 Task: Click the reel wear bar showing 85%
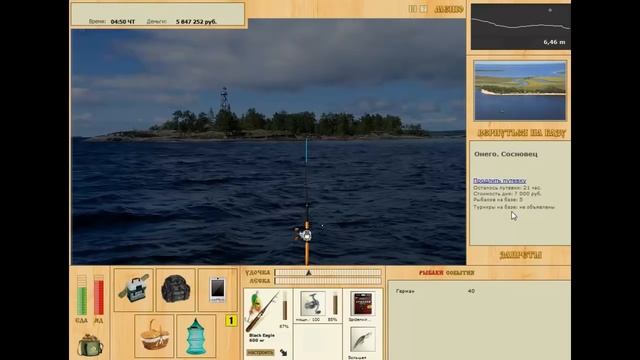coord(335,304)
